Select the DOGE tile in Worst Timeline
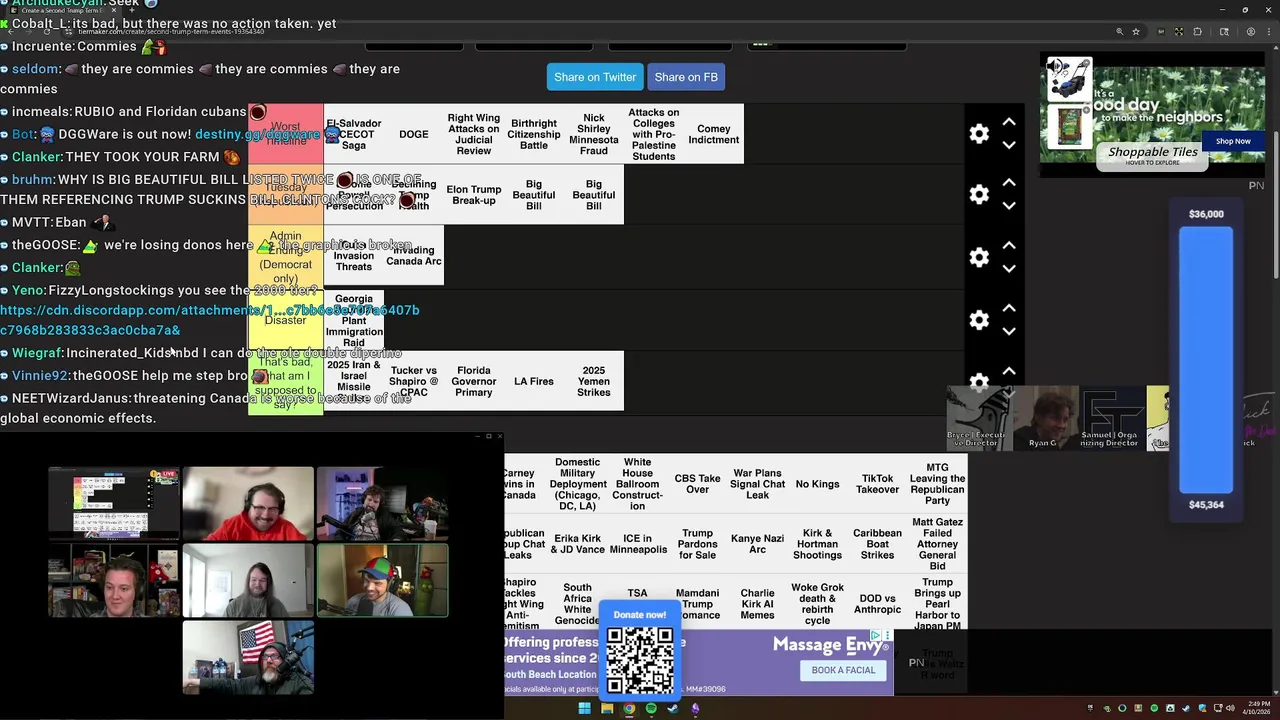Screen dimensions: 1280x720 coord(414,134)
